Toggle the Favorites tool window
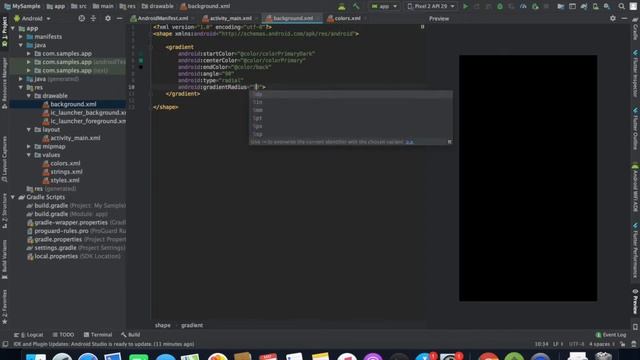Screen dimensions: 640x360 [x=4, y=307]
